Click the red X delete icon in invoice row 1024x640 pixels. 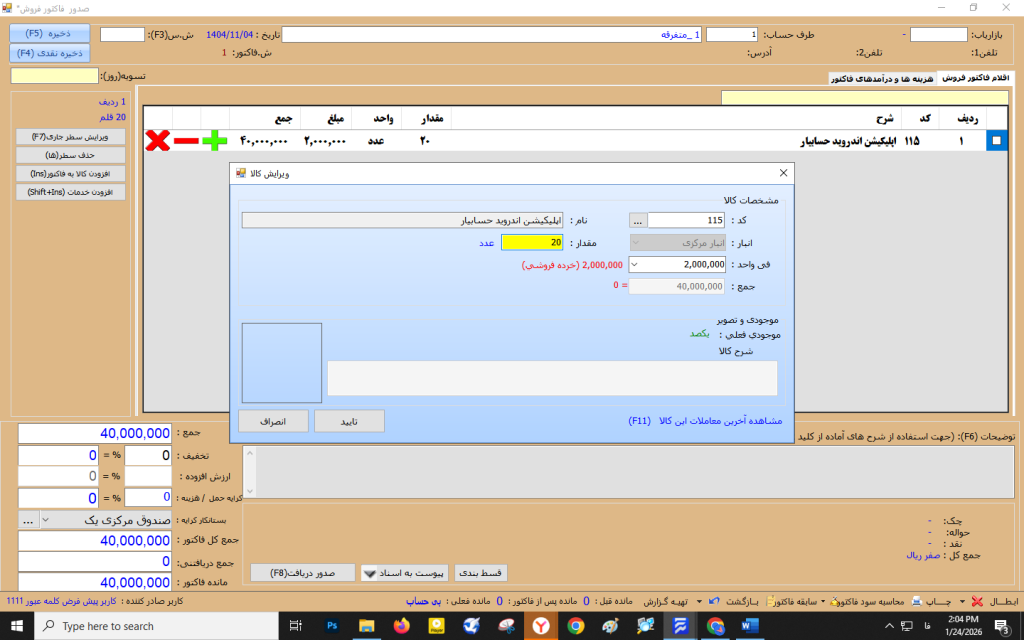point(157,141)
